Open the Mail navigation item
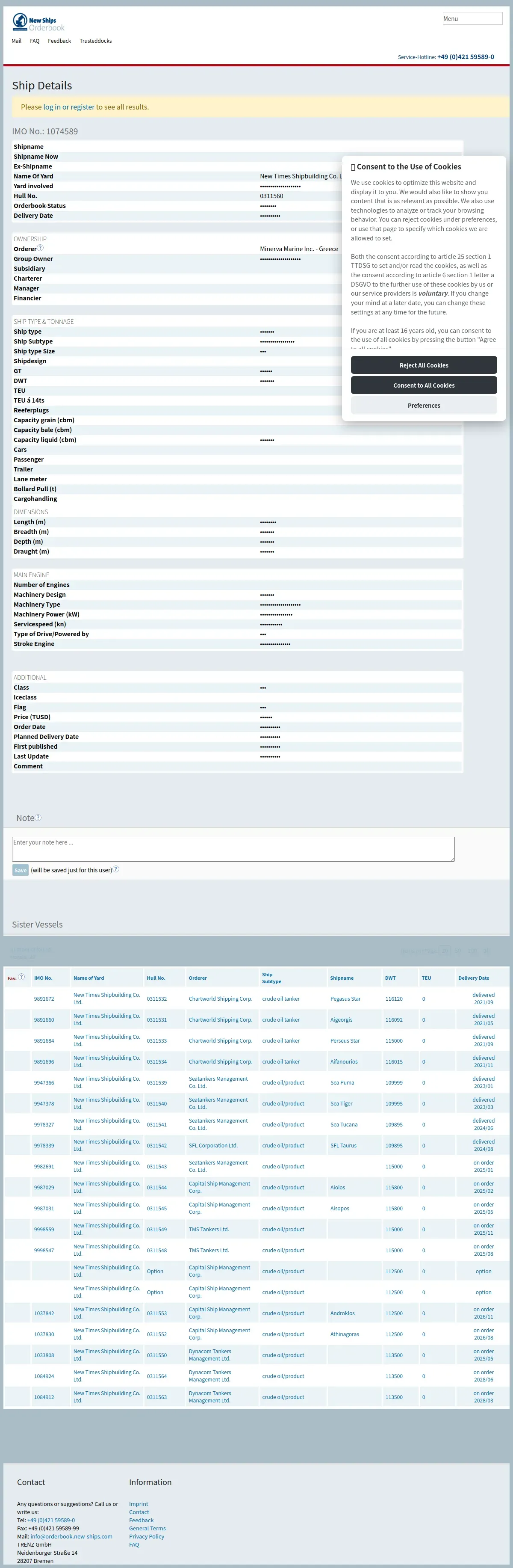The width and height of the screenshot is (513, 1568). pyautogui.click(x=16, y=41)
